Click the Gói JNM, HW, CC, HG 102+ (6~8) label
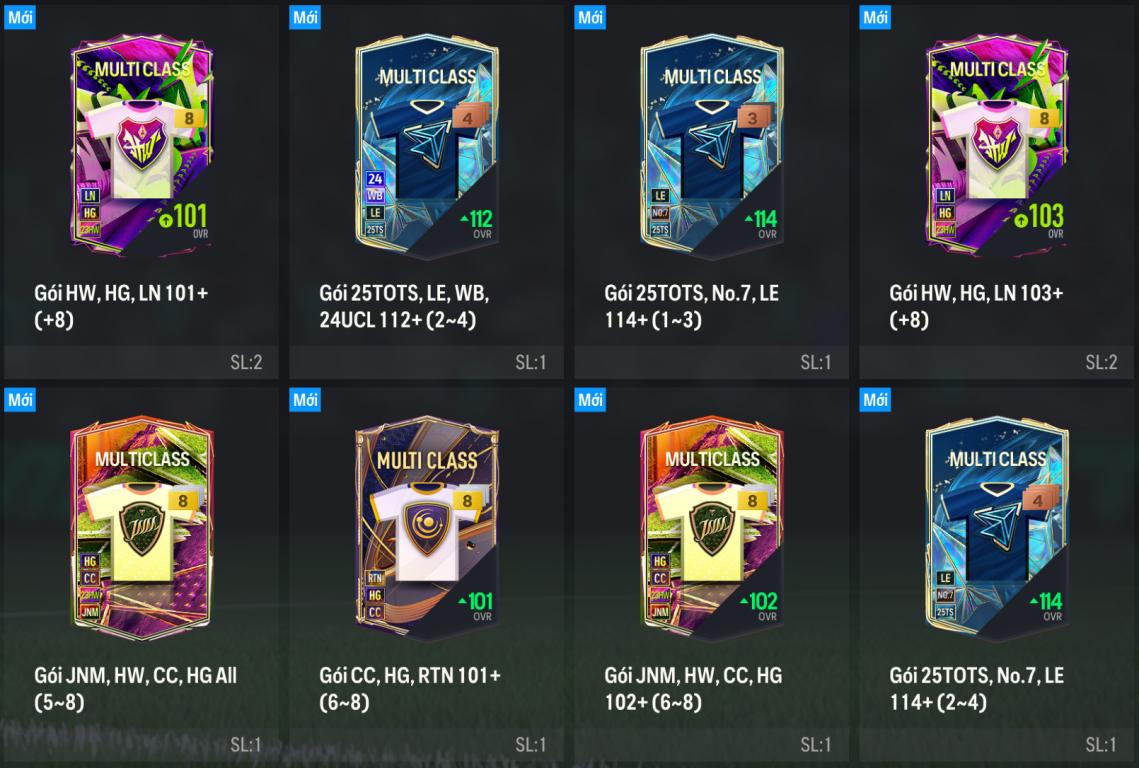 [693, 688]
